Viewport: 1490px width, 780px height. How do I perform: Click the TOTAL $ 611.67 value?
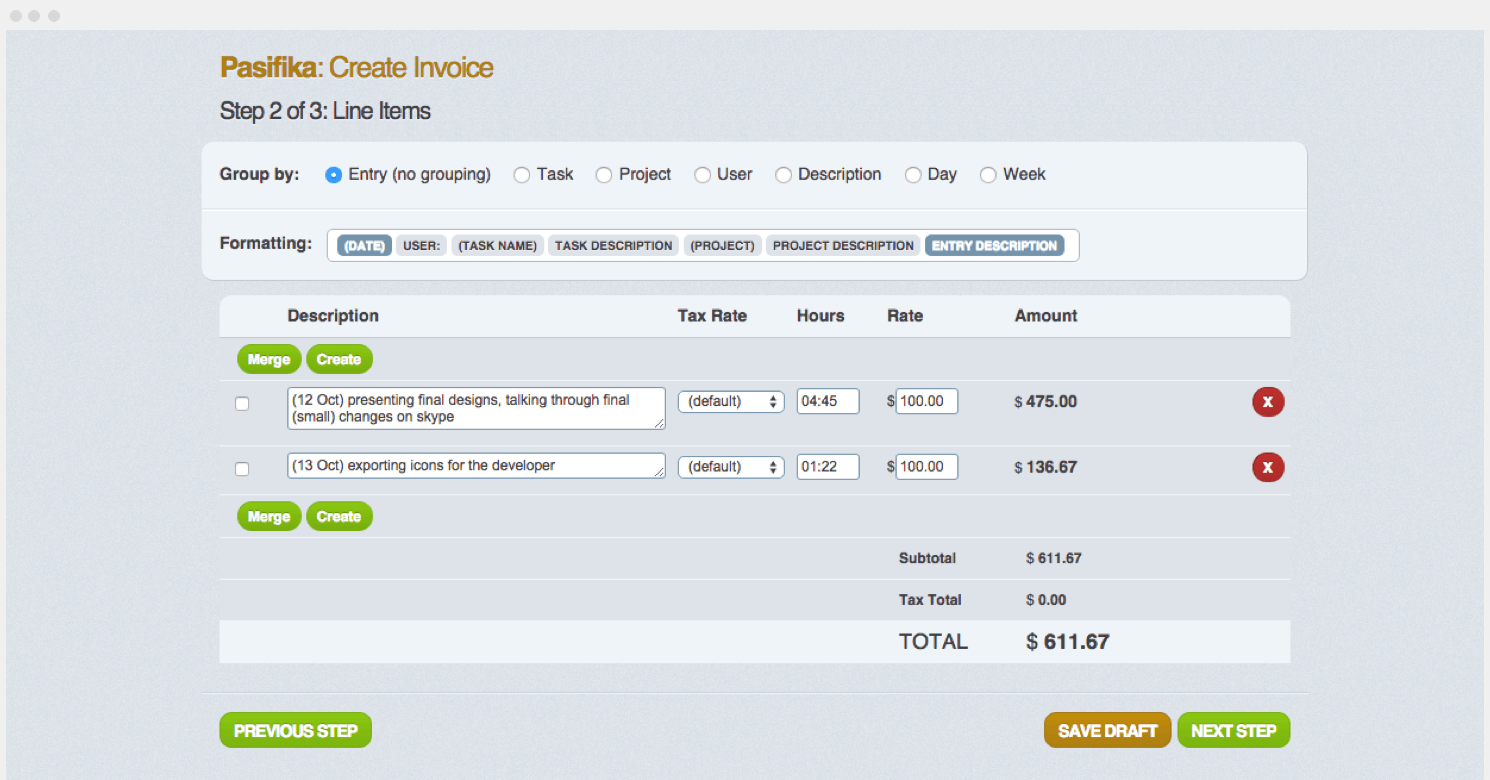click(x=1068, y=642)
